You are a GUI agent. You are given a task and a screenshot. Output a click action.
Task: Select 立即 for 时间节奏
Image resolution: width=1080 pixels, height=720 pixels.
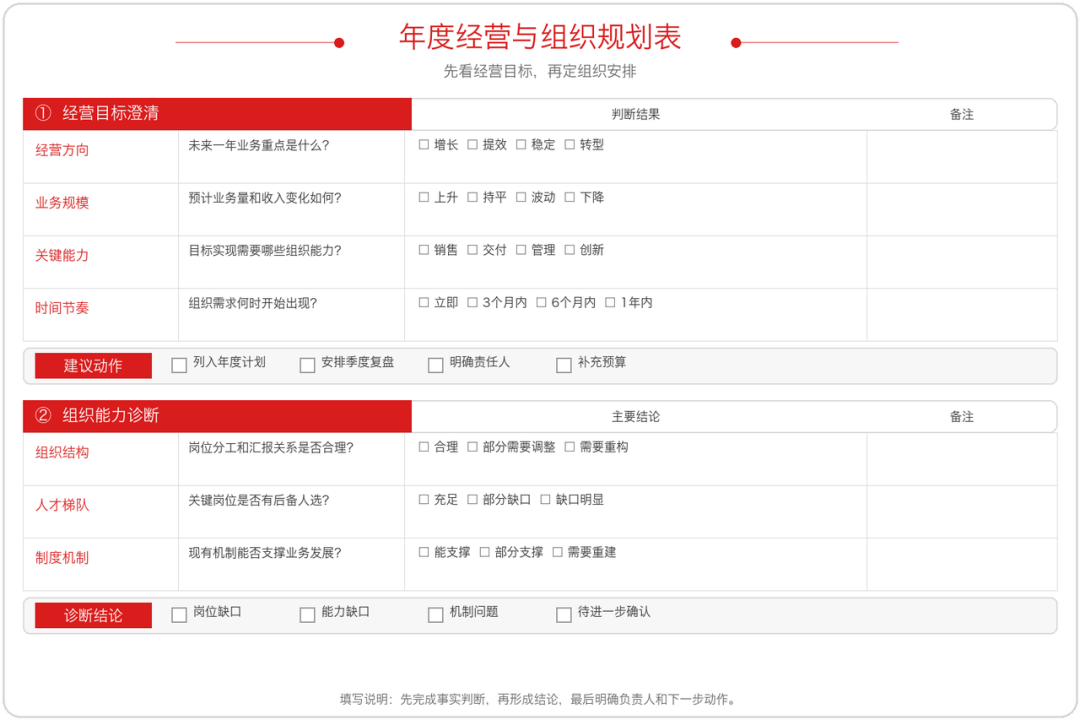(424, 302)
